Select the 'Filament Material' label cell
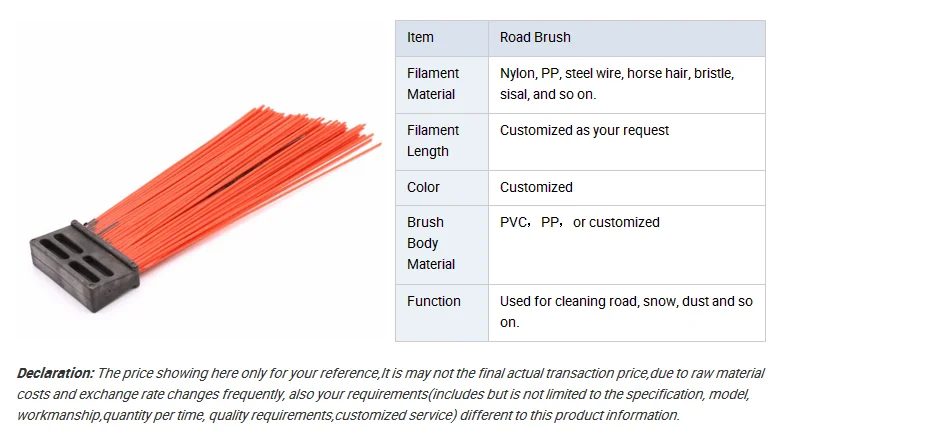Screen dimensions: 935x434 coord(433,84)
